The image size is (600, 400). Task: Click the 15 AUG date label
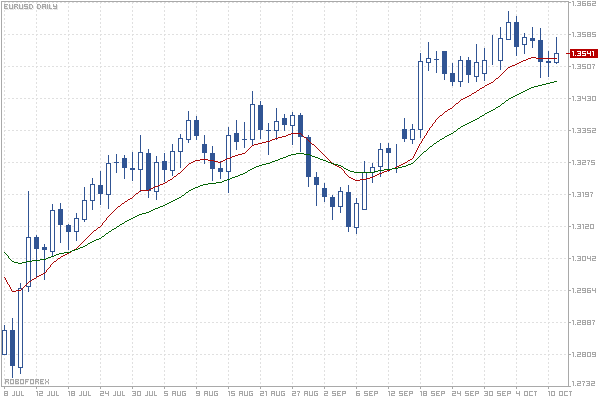(x=240, y=393)
